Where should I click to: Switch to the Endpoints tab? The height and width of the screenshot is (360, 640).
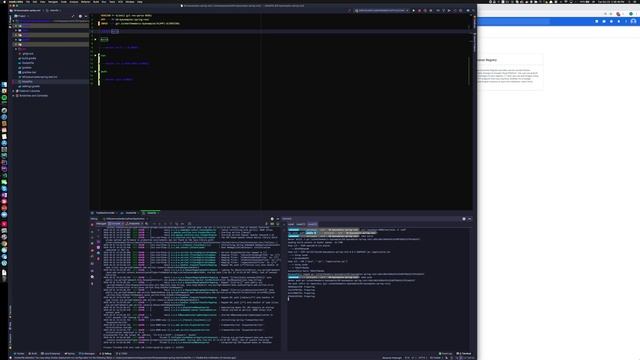[x=133, y=224]
